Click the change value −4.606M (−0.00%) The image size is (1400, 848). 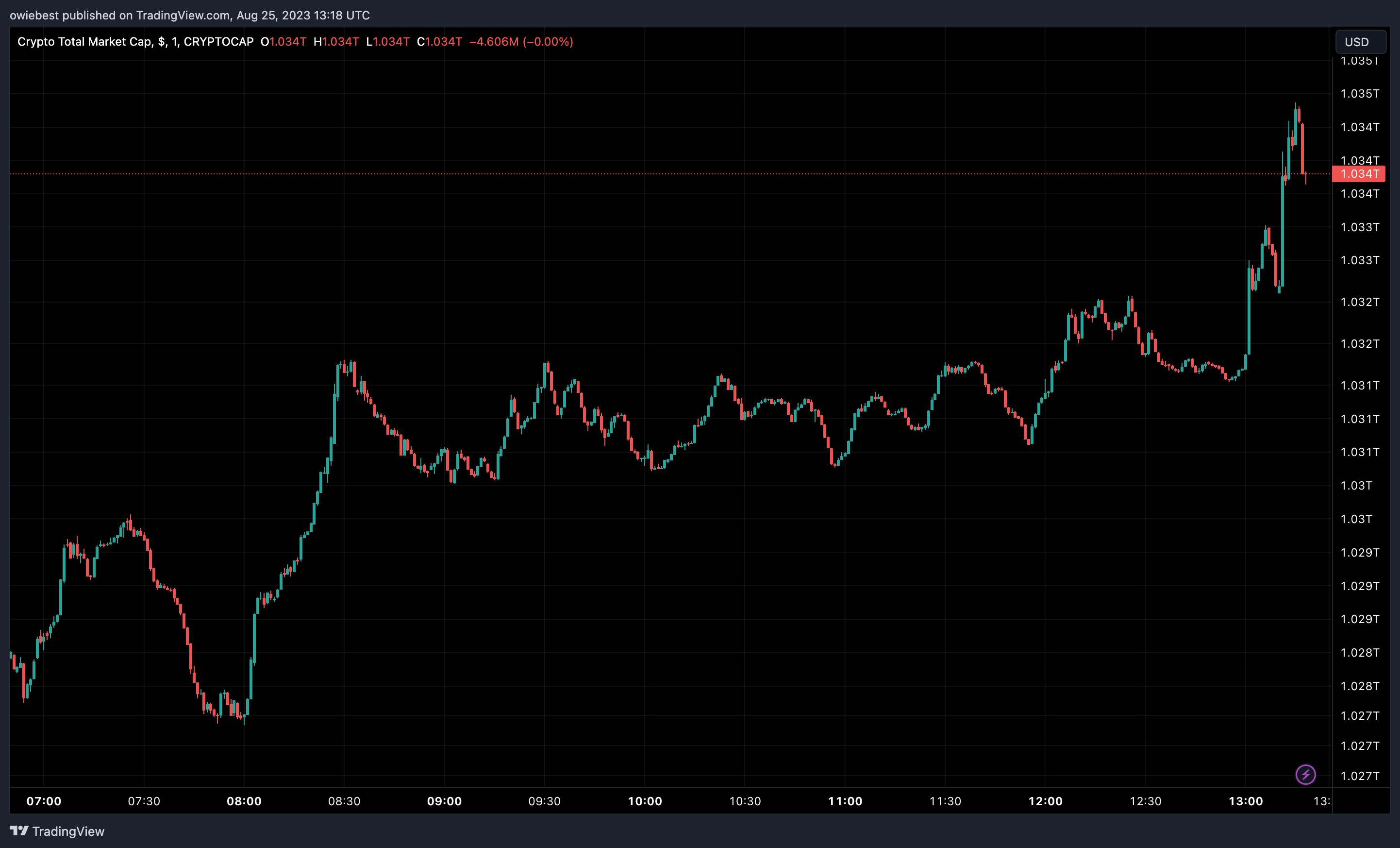pos(521,41)
